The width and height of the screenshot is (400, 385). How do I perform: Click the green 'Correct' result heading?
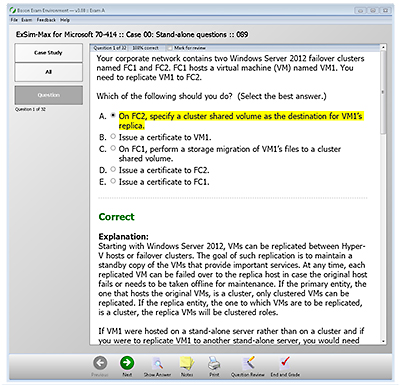click(117, 217)
